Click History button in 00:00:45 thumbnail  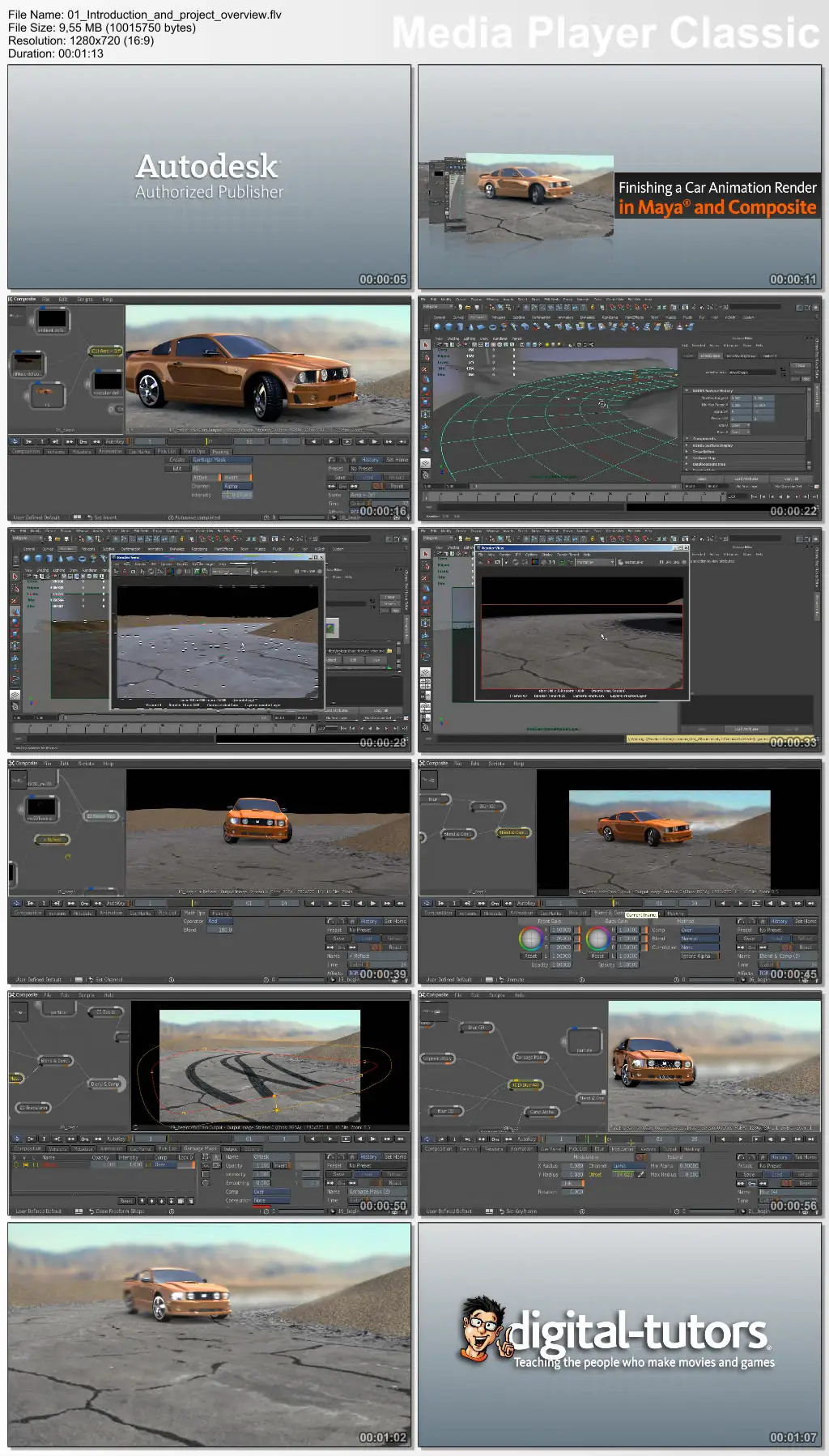(x=779, y=921)
